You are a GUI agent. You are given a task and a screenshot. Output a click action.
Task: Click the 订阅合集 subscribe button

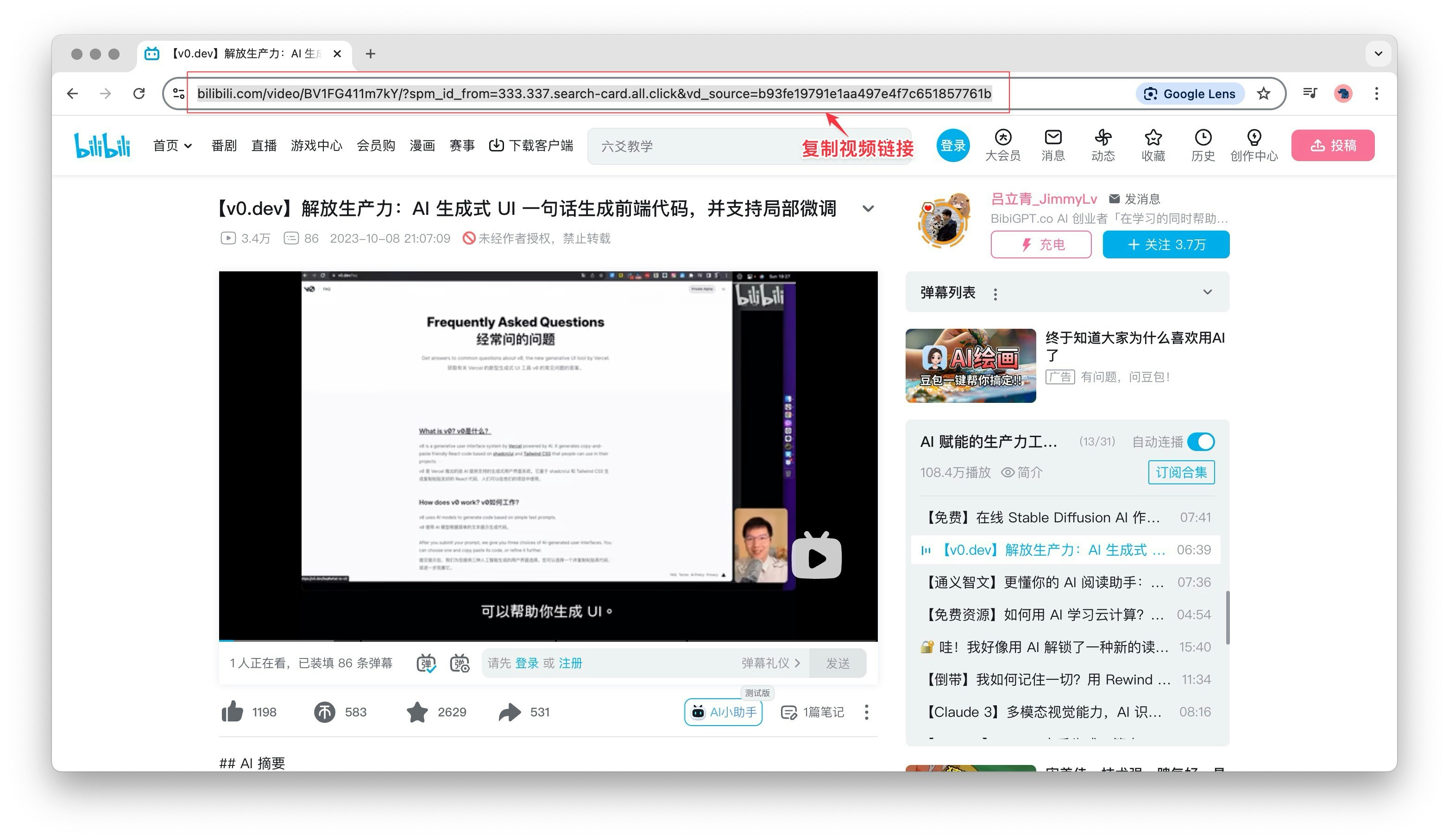[1181, 472]
